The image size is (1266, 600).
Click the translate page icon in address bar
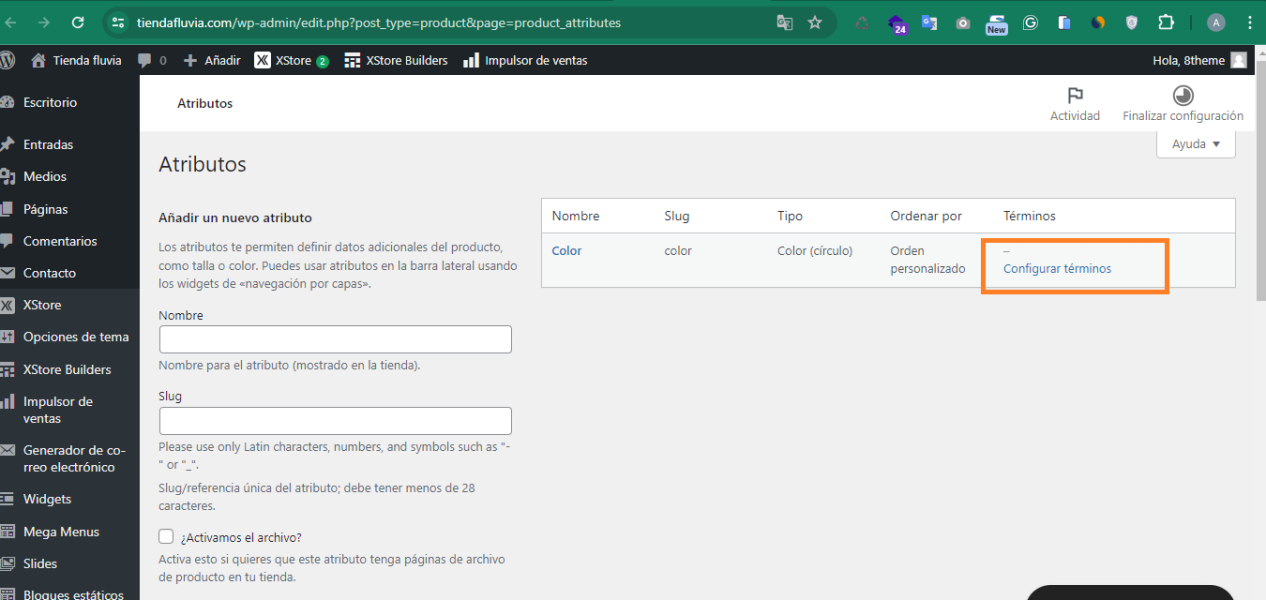pos(785,22)
